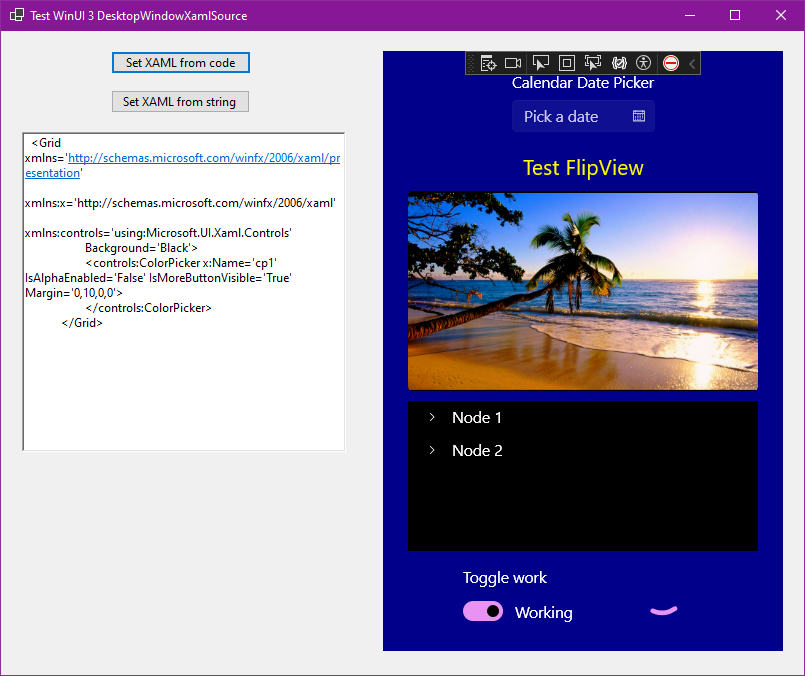805x676 pixels.
Task: Toggle display layout adorners icon
Action: point(566,62)
